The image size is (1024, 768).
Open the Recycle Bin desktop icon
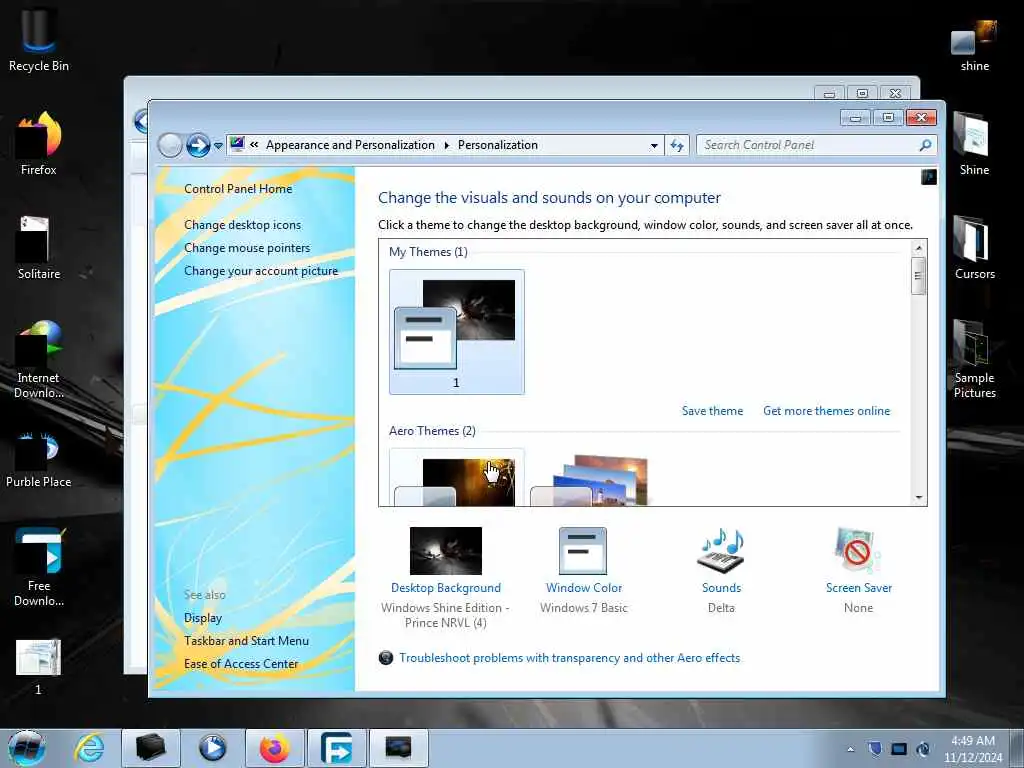pyautogui.click(x=38, y=39)
